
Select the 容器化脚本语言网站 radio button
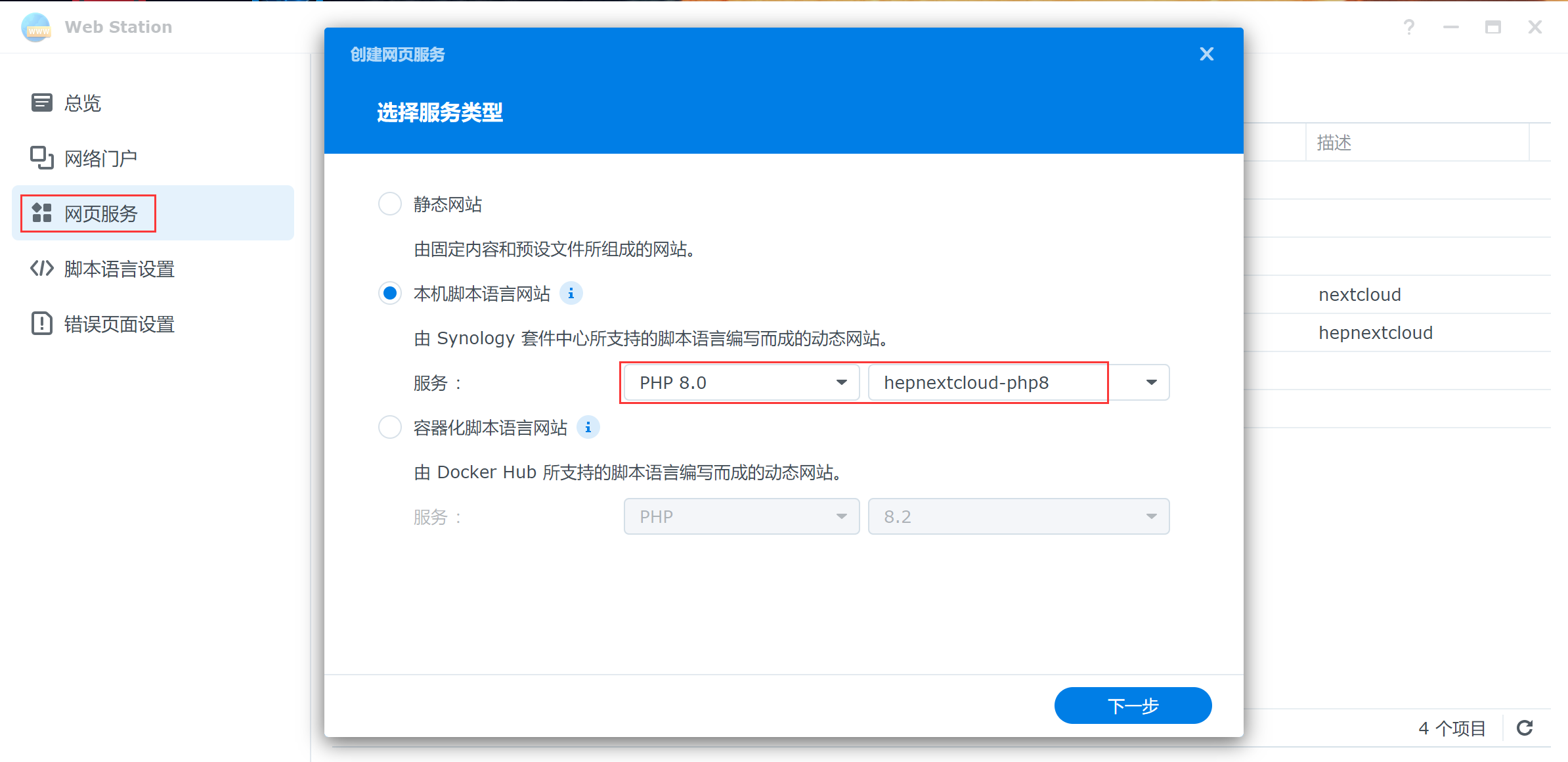389,427
